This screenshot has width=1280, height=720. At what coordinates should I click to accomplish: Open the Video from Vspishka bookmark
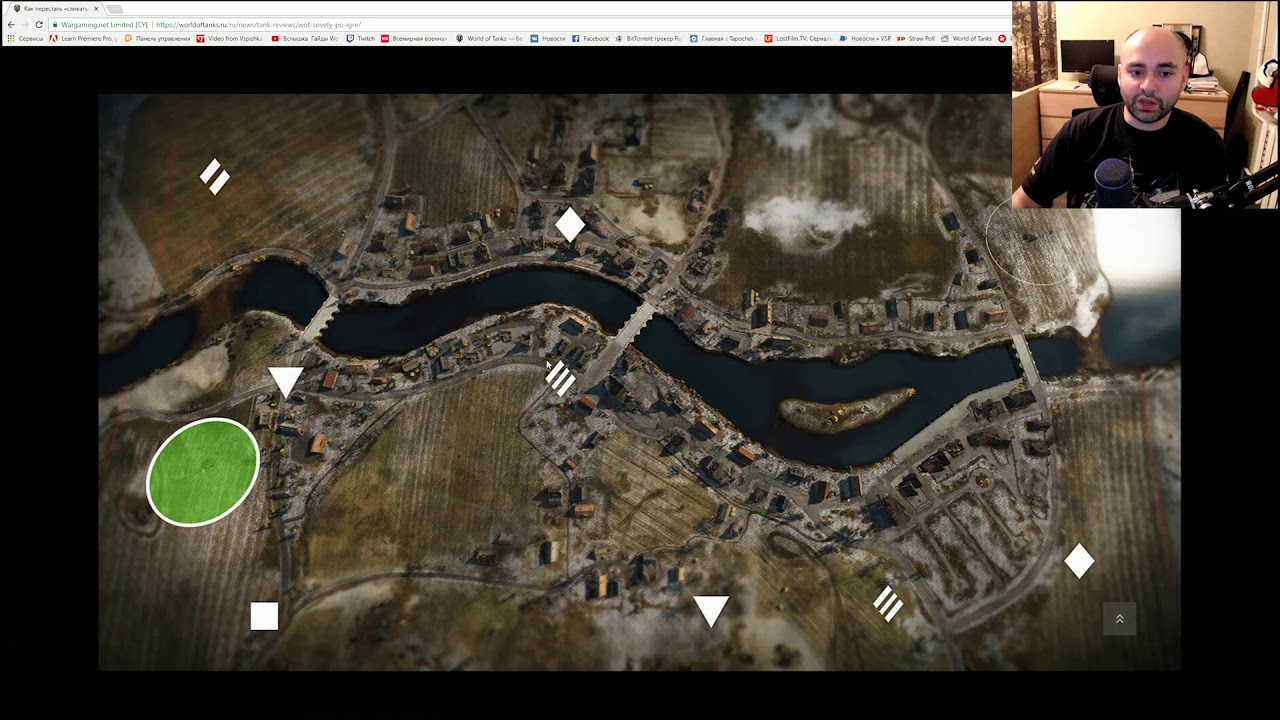(x=230, y=38)
